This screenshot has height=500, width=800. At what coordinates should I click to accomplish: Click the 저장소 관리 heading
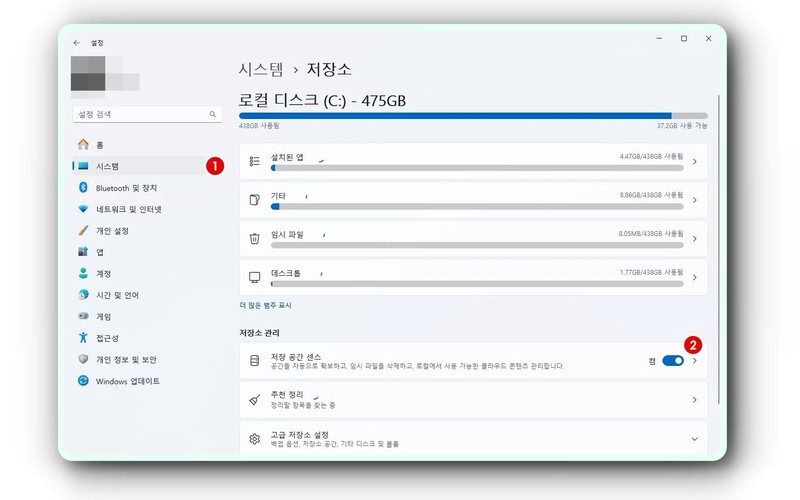click(x=259, y=333)
